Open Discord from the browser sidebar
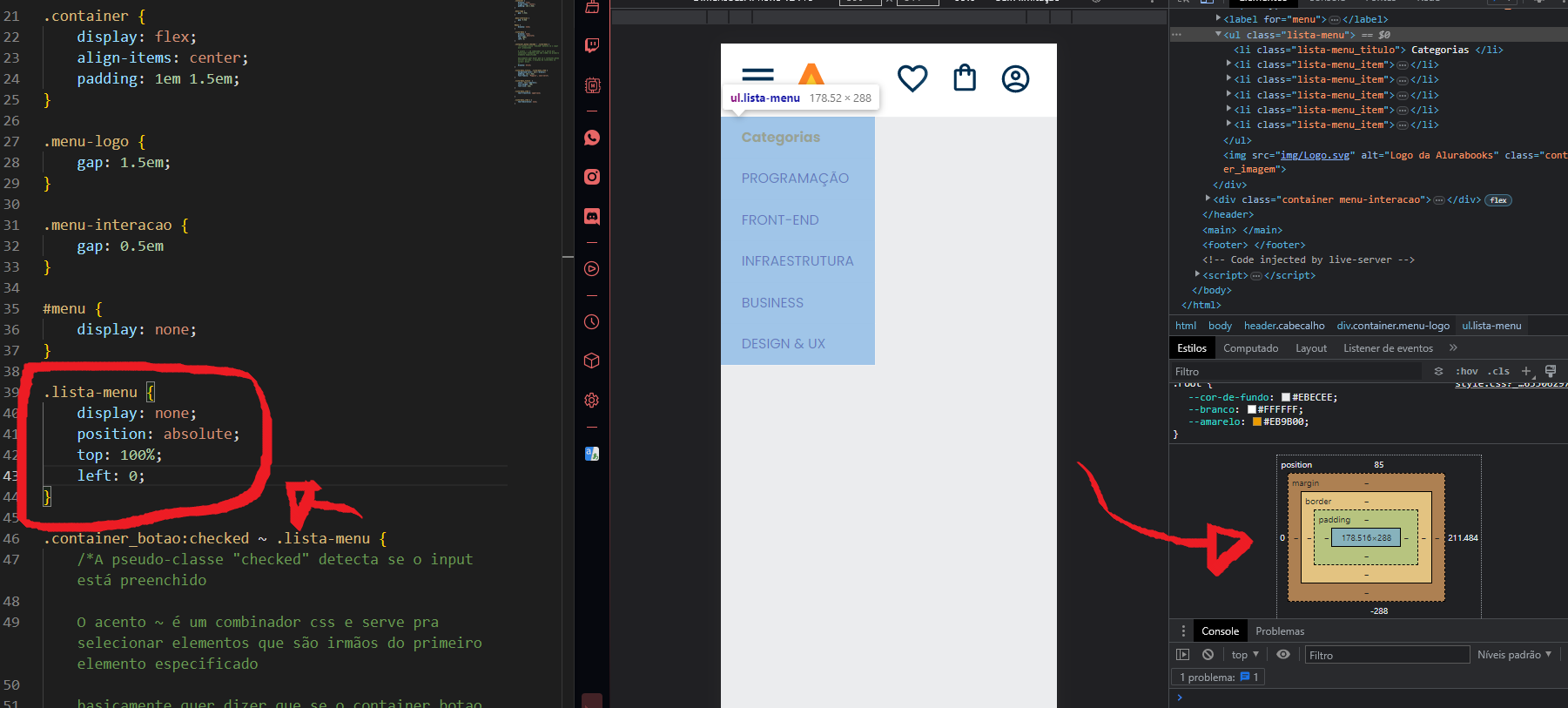 592,216
